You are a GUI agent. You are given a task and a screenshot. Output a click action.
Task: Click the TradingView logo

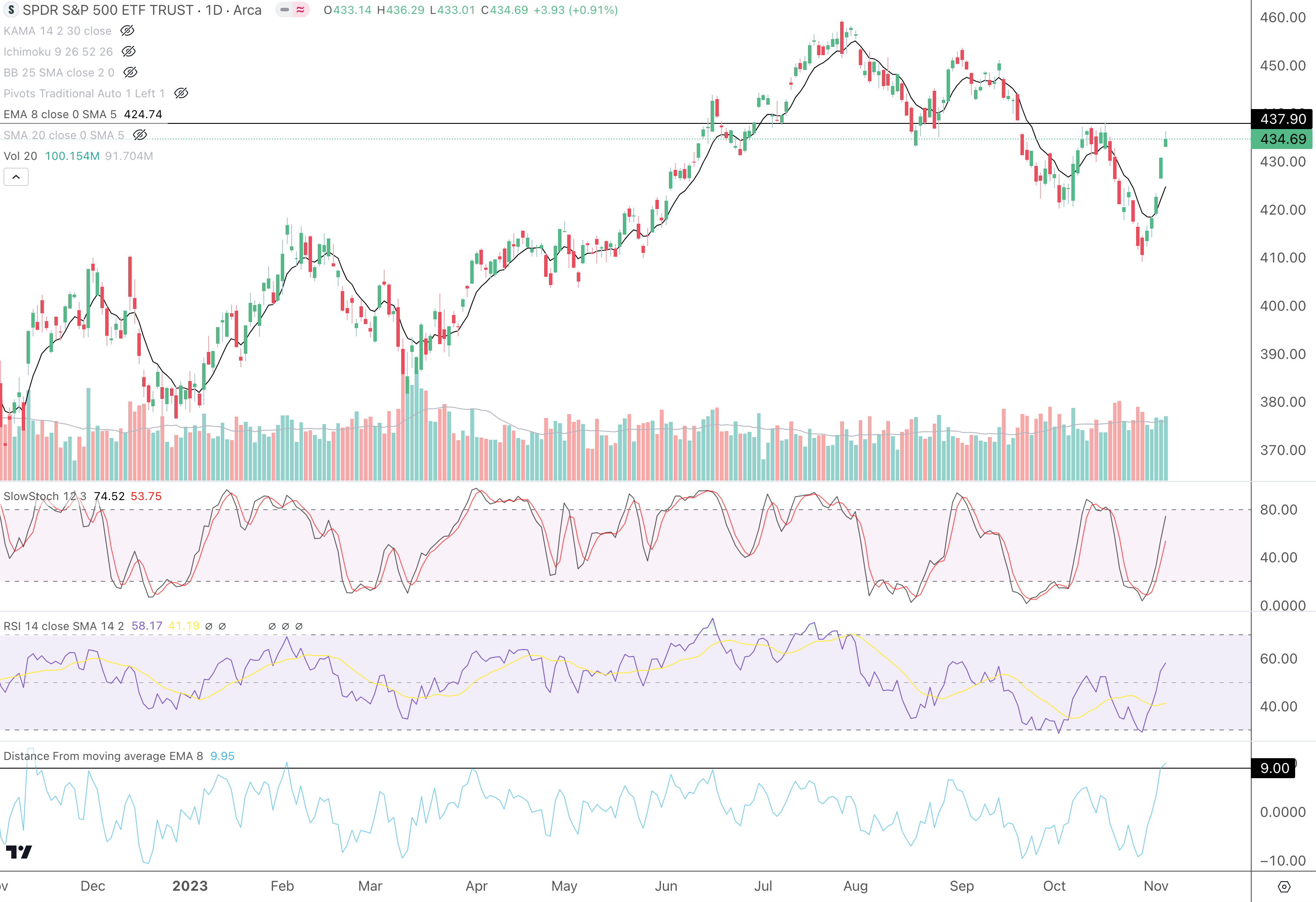click(x=19, y=852)
